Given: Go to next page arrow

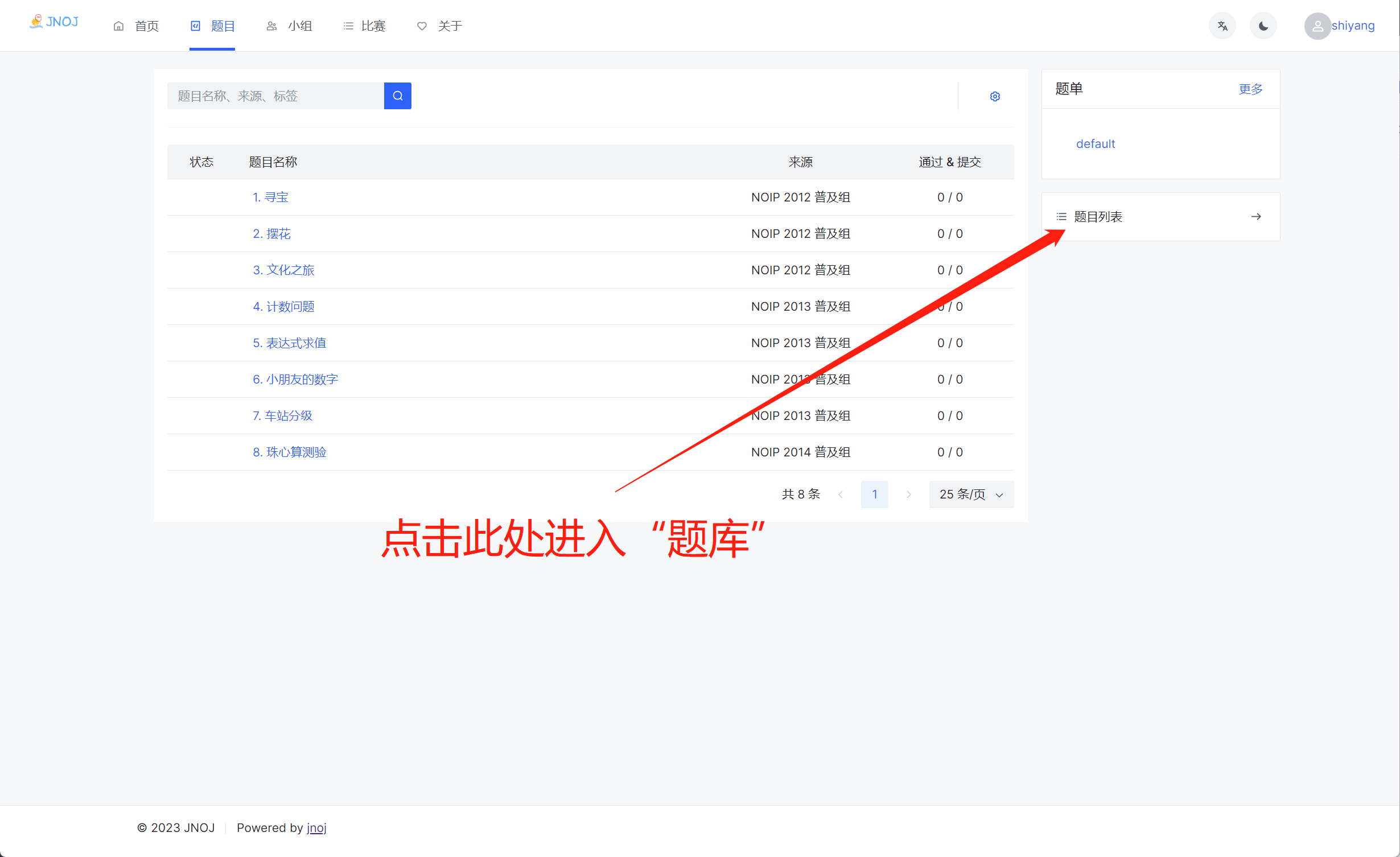Looking at the screenshot, I should click(x=909, y=495).
